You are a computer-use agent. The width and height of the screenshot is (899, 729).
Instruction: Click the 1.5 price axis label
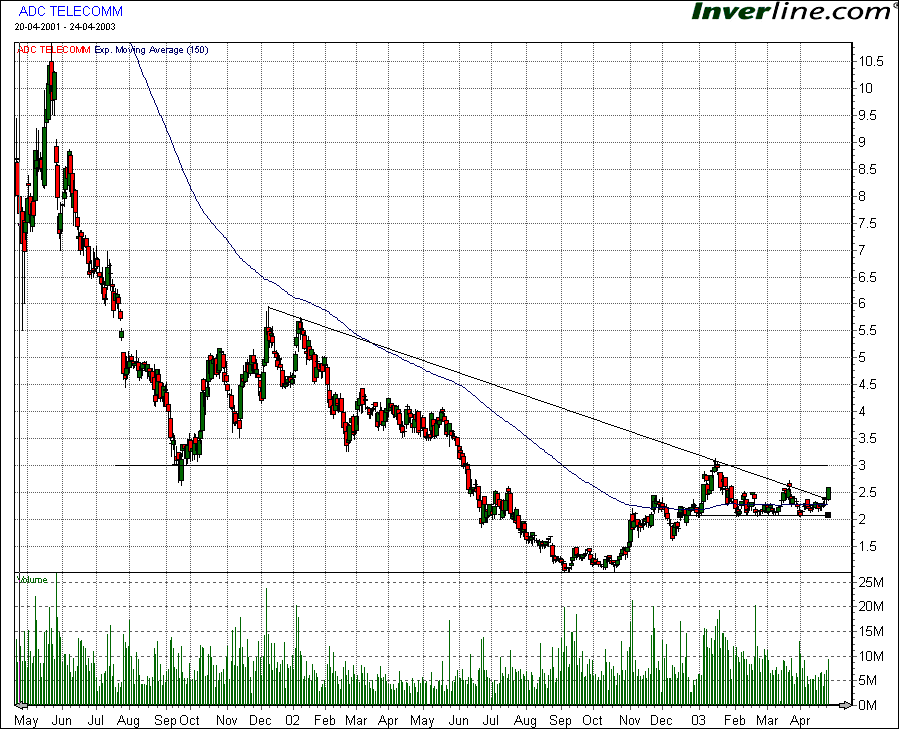click(x=867, y=546)
